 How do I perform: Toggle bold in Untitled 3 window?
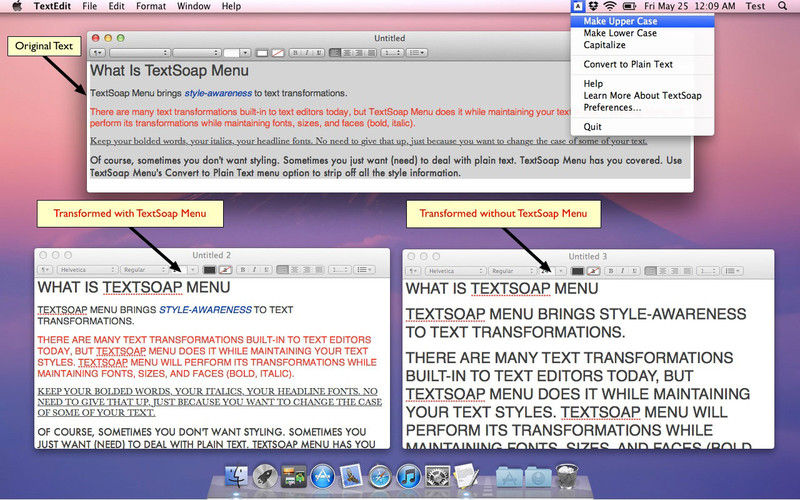coord(611,271)
